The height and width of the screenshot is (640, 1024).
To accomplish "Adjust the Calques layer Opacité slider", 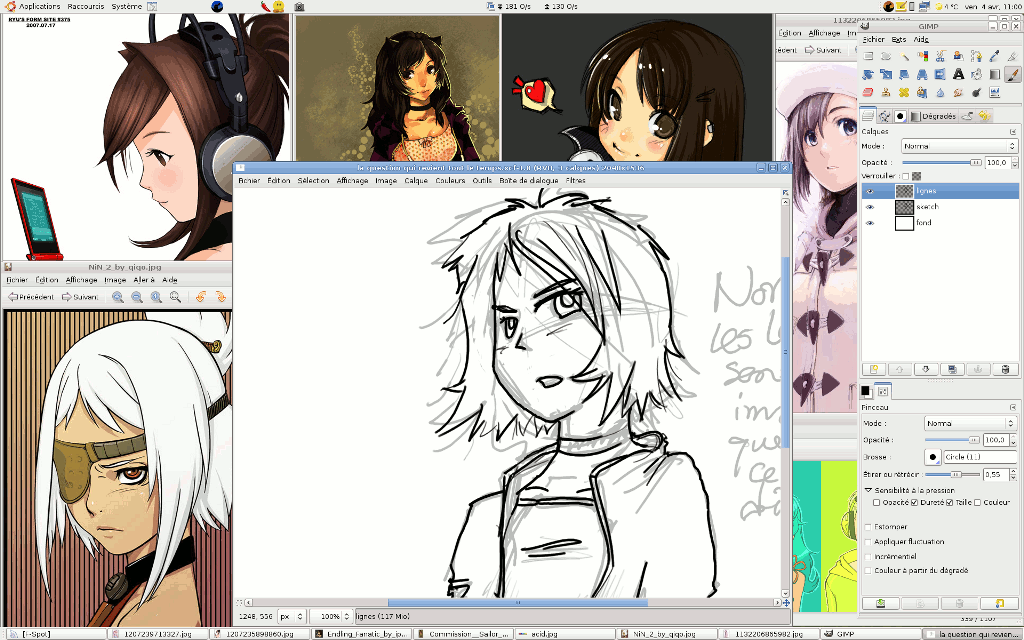I will click(x=942, y=162).
